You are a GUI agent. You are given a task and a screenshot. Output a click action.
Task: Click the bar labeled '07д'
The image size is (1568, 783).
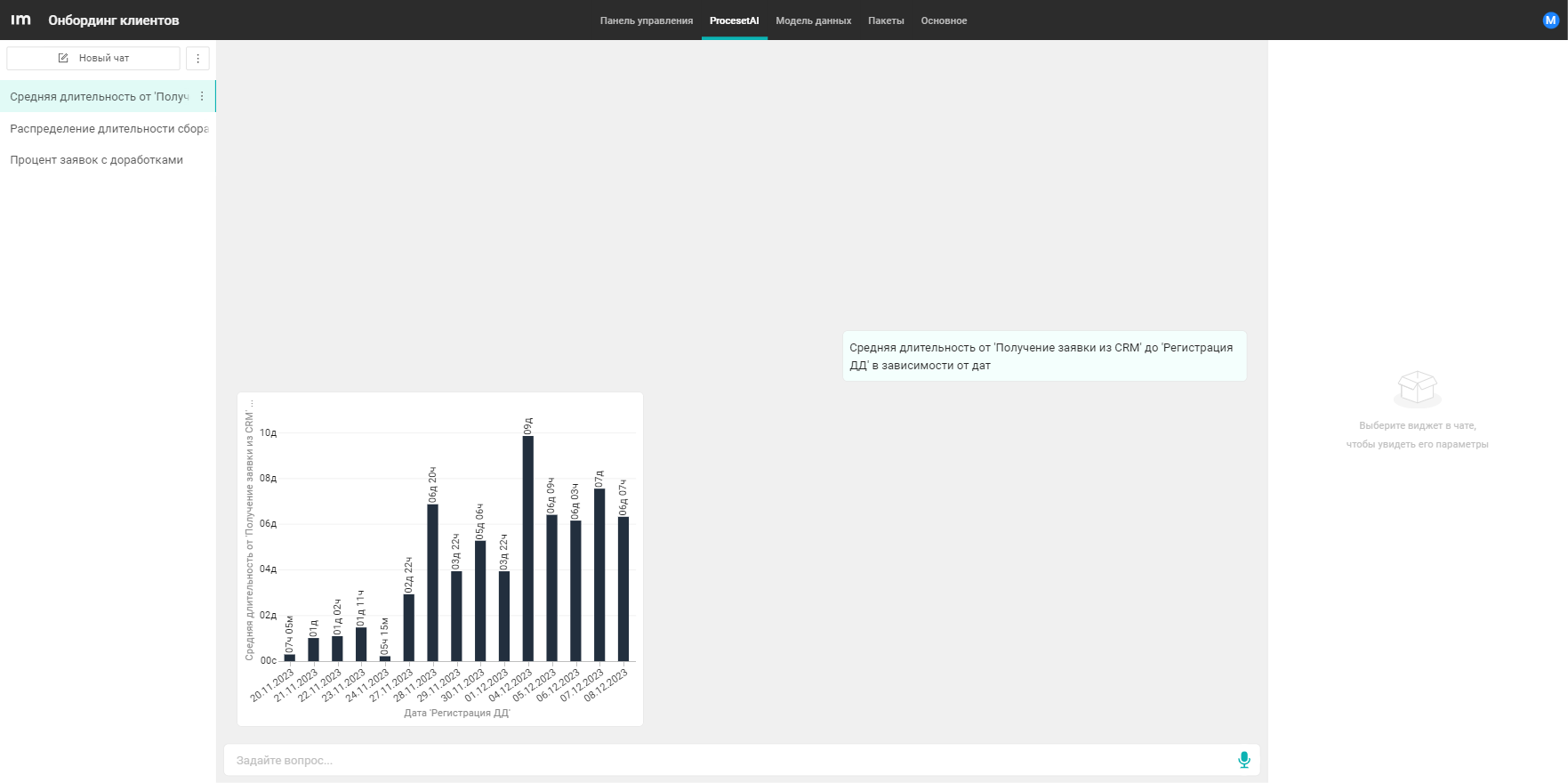tap(599, 575)
